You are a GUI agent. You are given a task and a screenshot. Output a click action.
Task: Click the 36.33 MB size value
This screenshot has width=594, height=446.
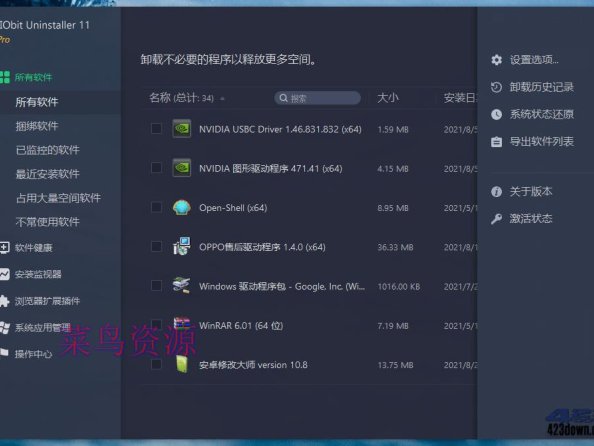[395, 247]
